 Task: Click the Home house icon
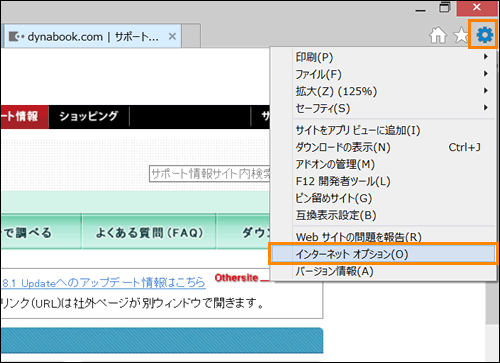pyautogui.click(x=438, y=35)
